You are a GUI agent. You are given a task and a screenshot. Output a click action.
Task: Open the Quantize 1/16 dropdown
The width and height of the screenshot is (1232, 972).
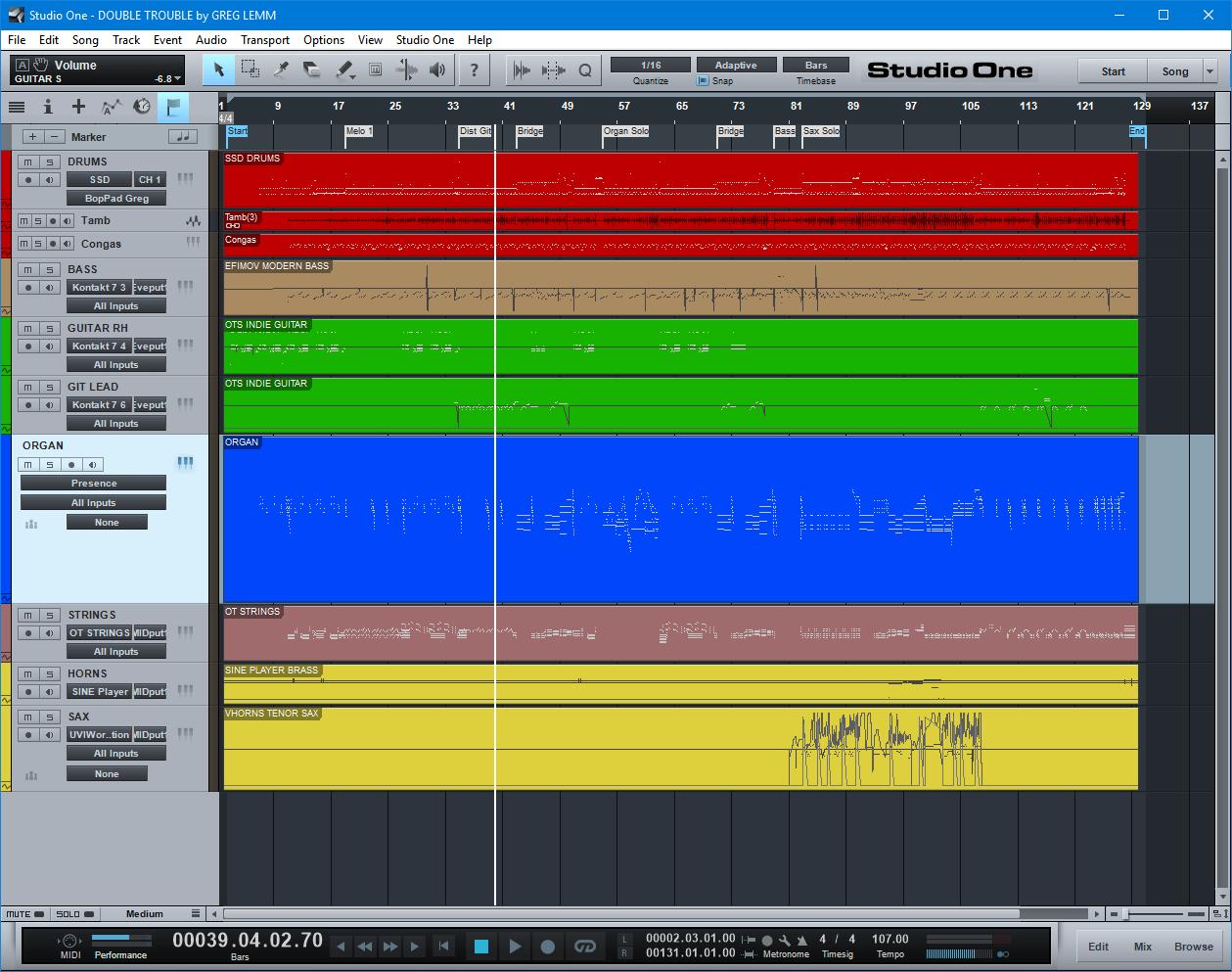651,66
